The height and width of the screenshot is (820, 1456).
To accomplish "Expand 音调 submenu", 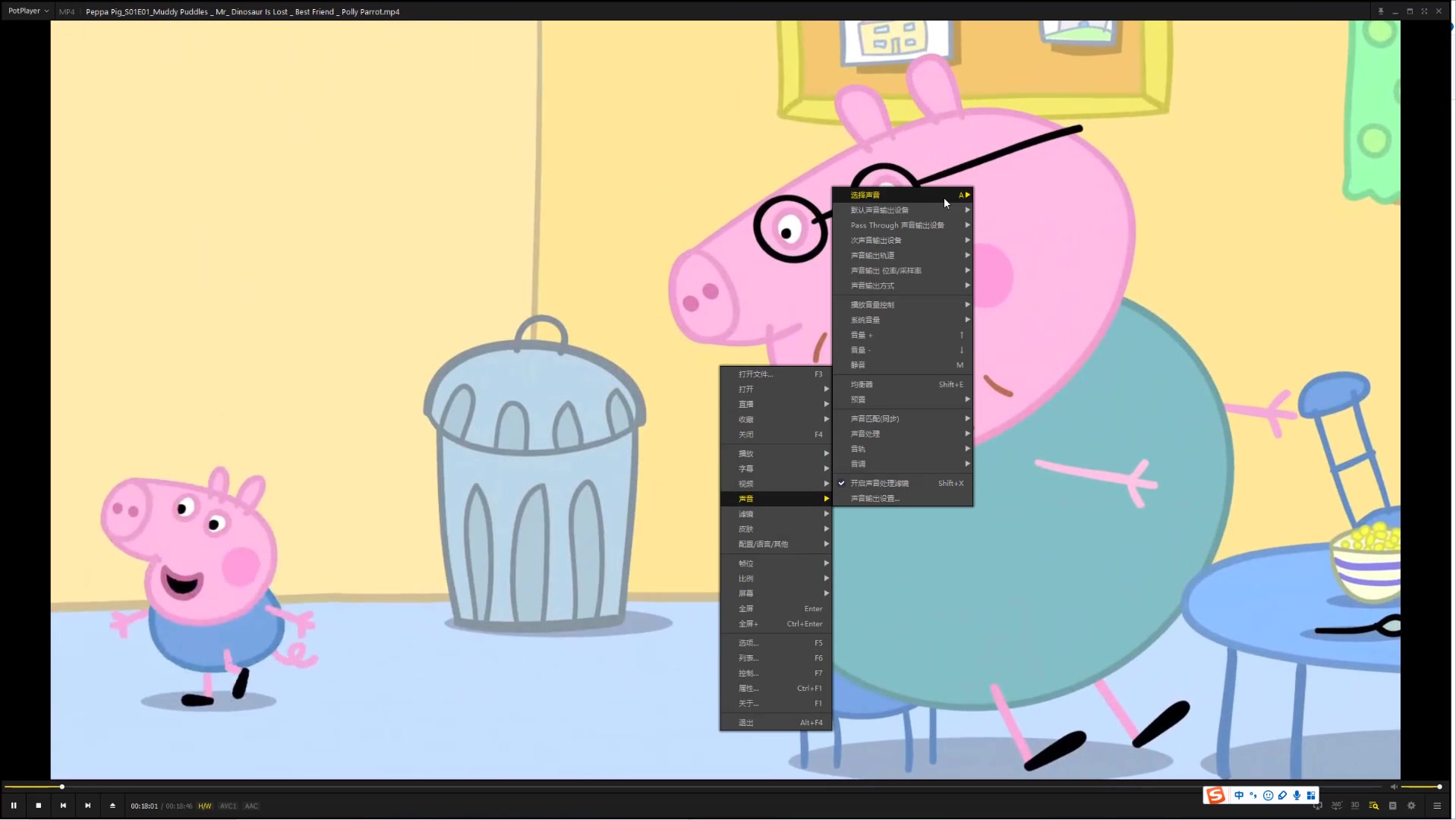I will point(903,465).
